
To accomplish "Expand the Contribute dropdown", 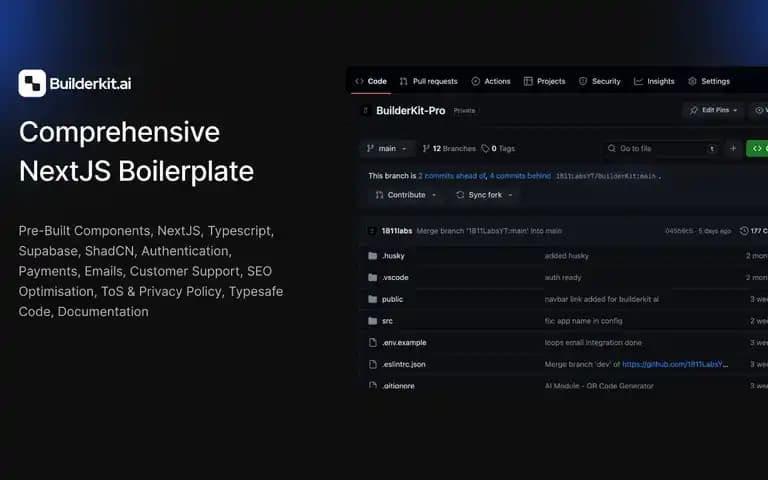I will pyautogui.click(x=406, y=195).
